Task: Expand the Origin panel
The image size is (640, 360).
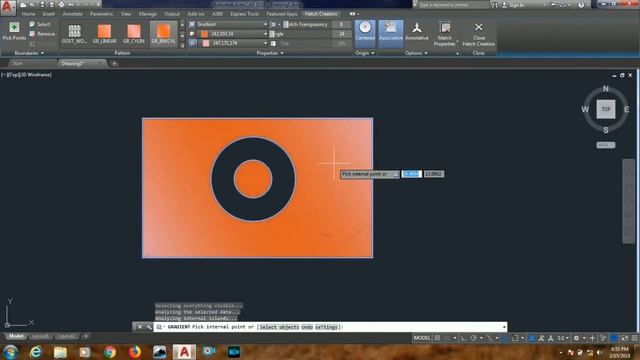Action: pos(364,53)
